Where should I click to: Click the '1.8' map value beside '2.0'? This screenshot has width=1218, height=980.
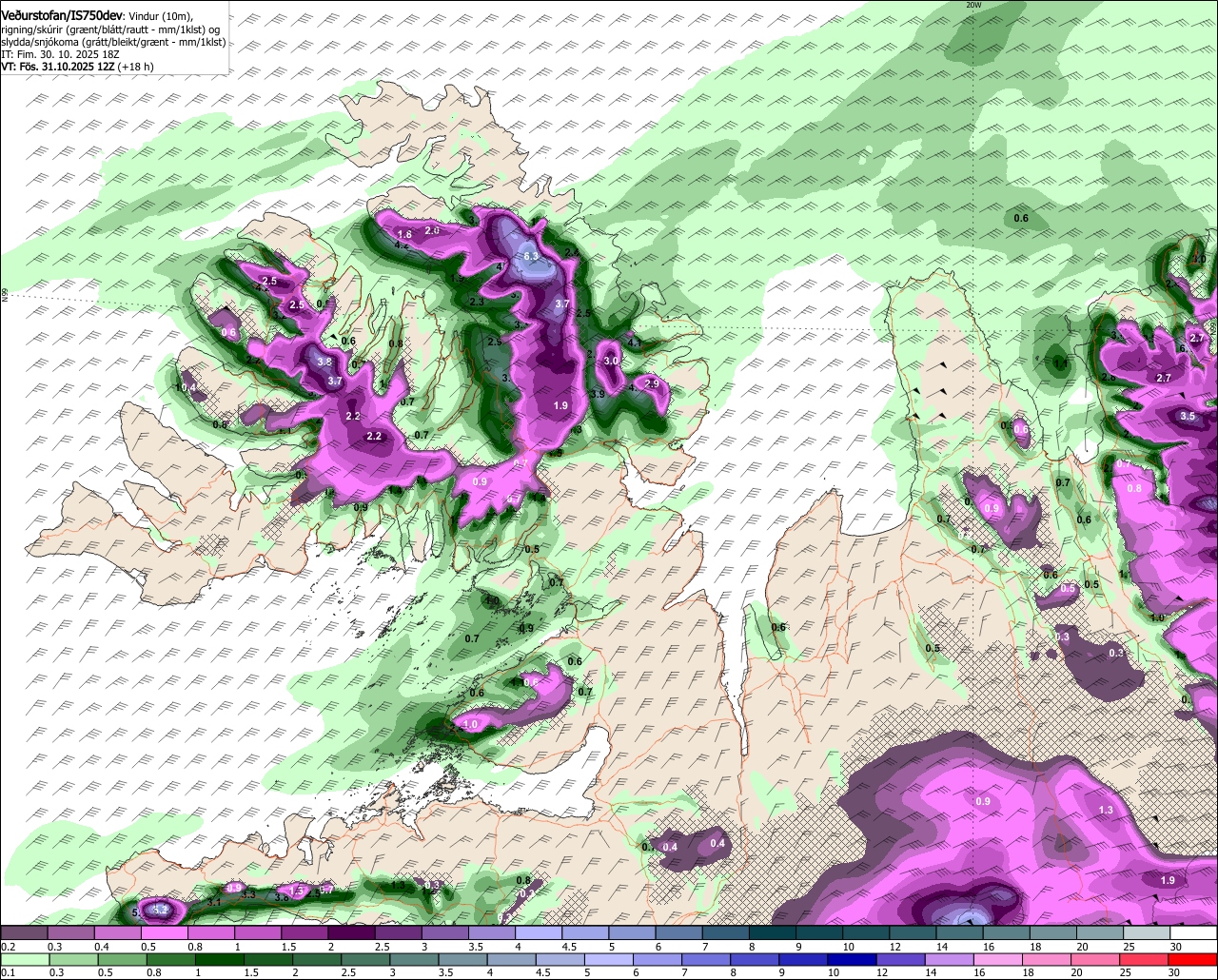click(x=403, y=235)
